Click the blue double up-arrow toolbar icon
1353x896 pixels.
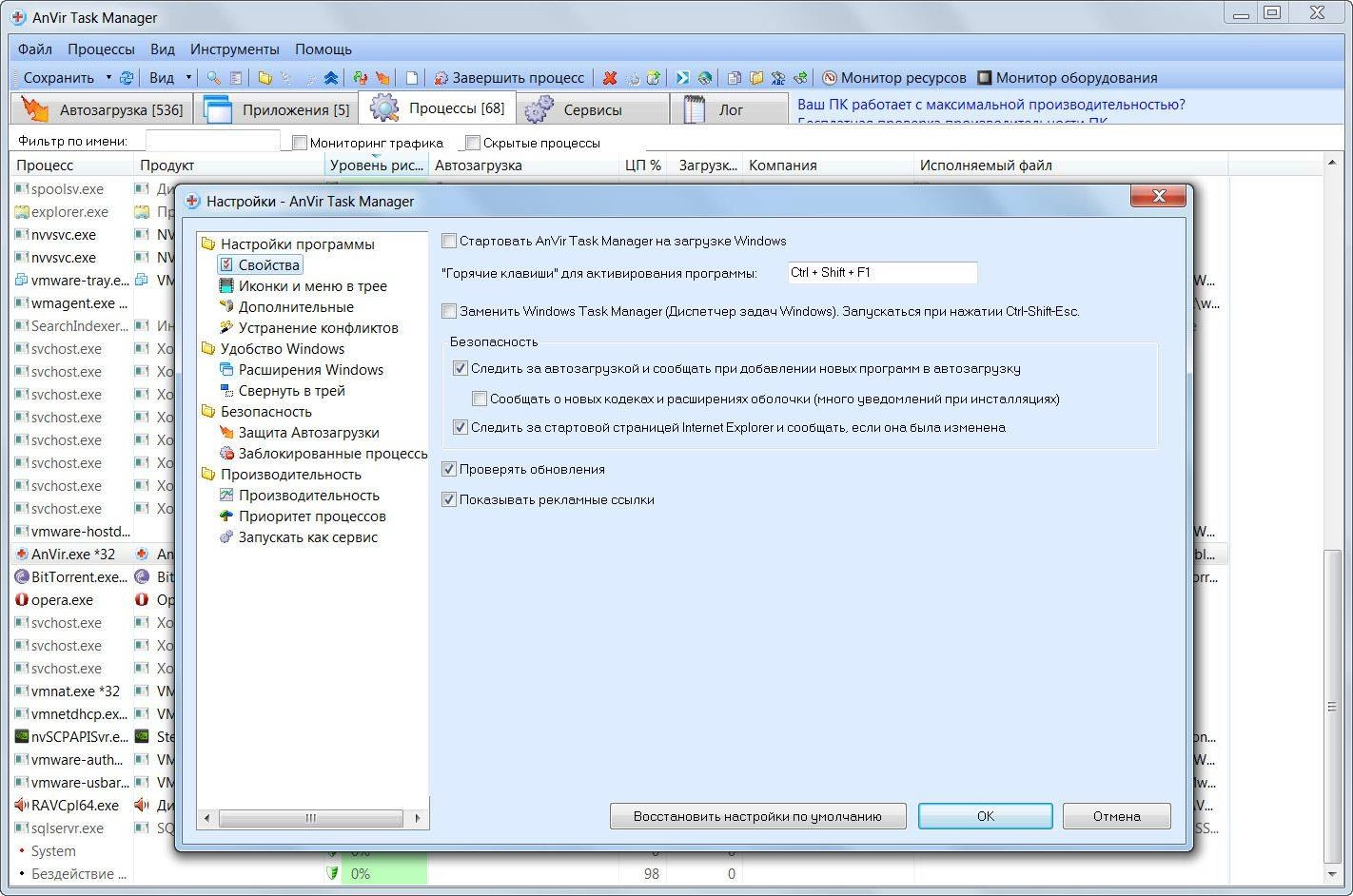[x=330, y=78]
